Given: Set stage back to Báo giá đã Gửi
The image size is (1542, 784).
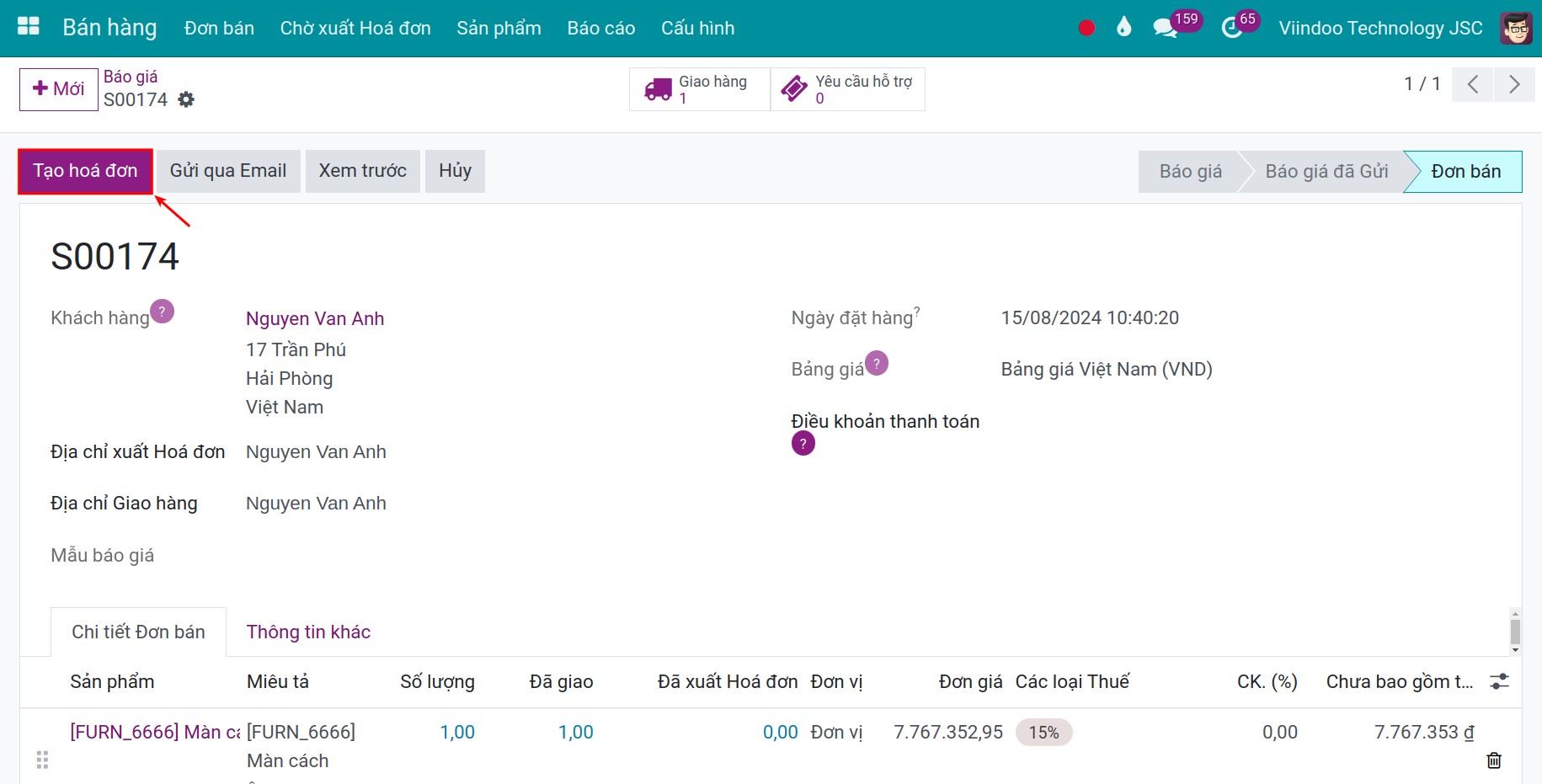Looking at the screenshot, I should pyautogui.click(x=1327, y=171).
